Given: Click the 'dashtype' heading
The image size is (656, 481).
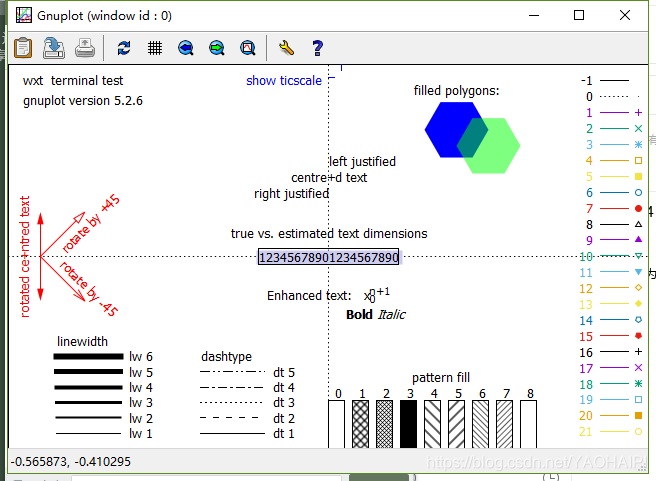Looking at the screenshot, I should coord(226,357).
